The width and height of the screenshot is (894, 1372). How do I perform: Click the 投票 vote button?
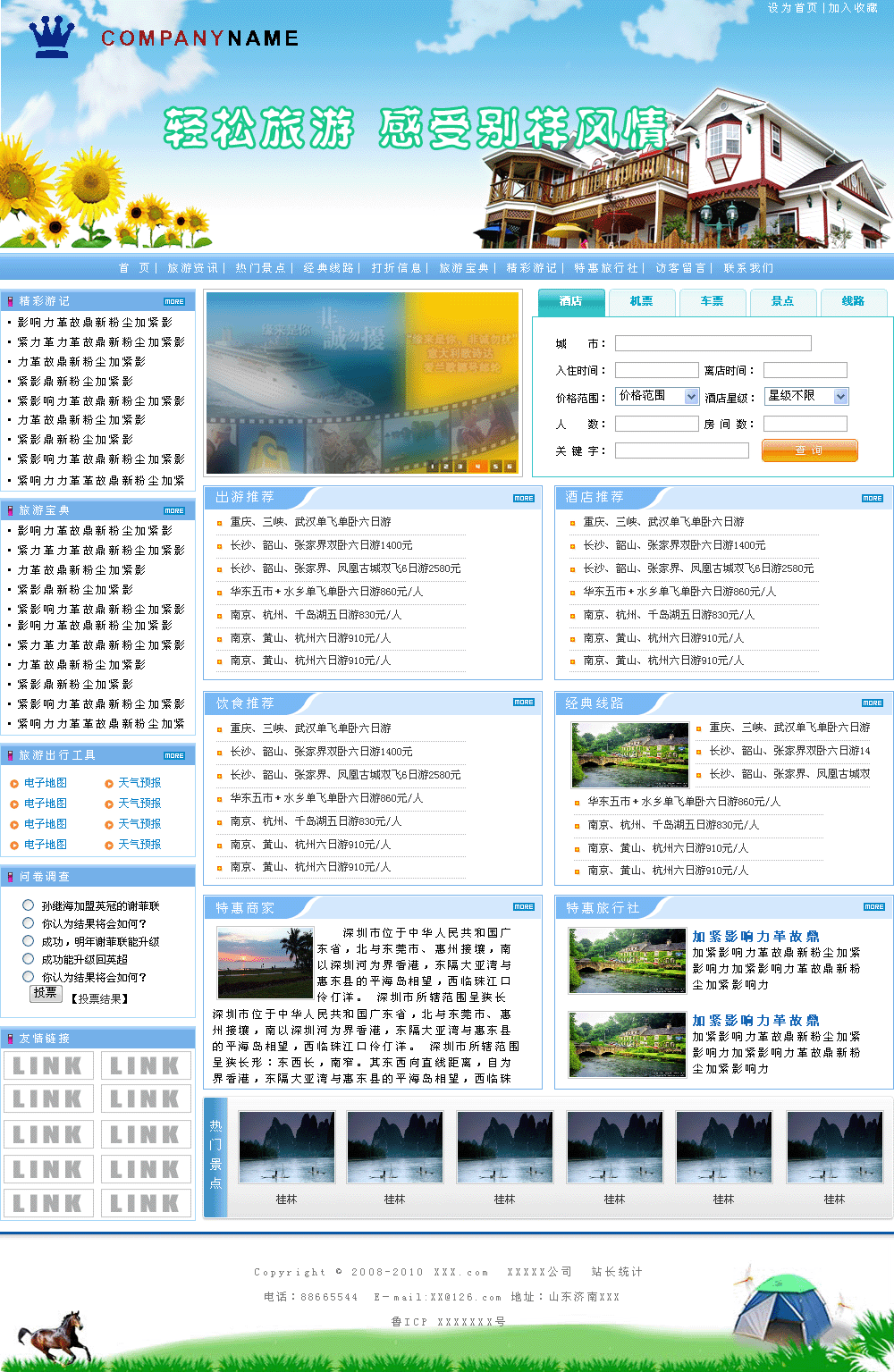[x=46, y=993]
